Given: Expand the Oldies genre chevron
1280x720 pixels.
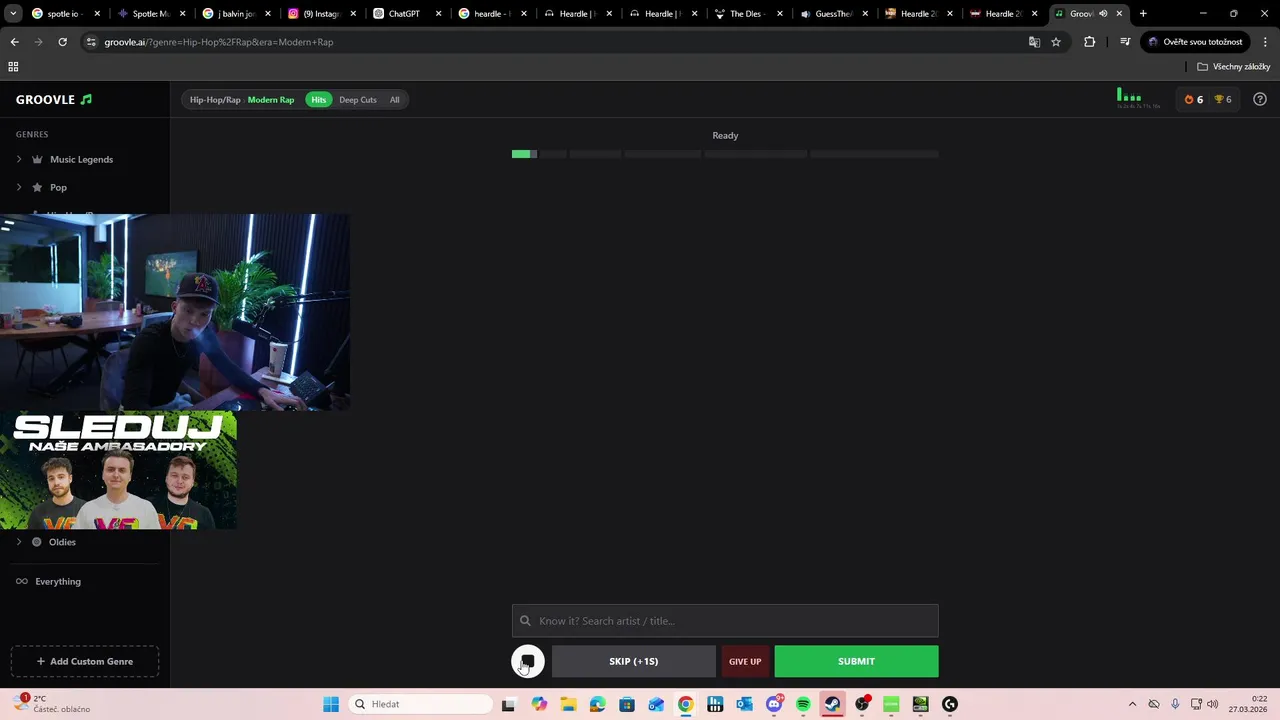Looking at the screenshot, I should (19, 542).
